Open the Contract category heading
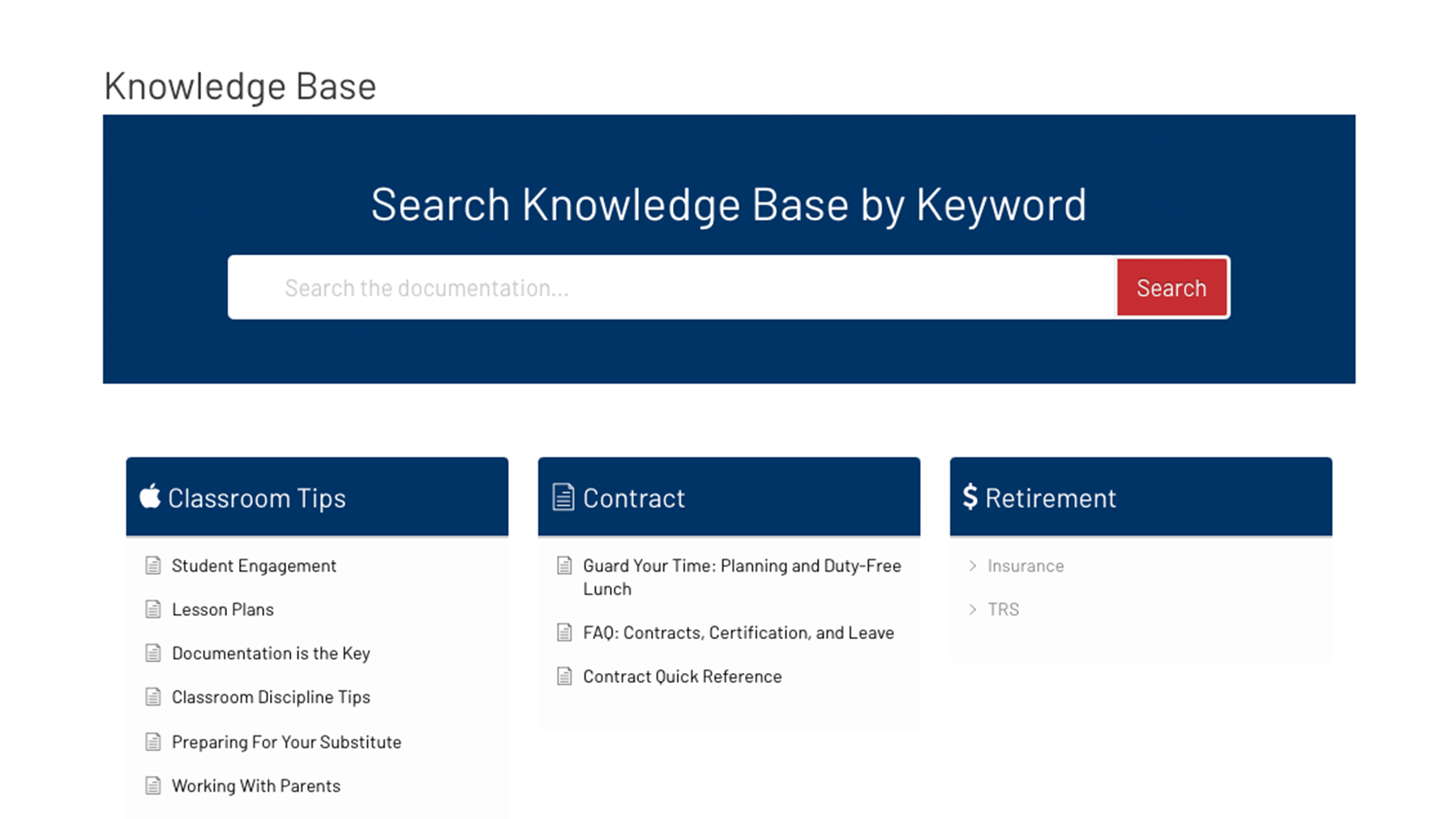 coord(633,498)
